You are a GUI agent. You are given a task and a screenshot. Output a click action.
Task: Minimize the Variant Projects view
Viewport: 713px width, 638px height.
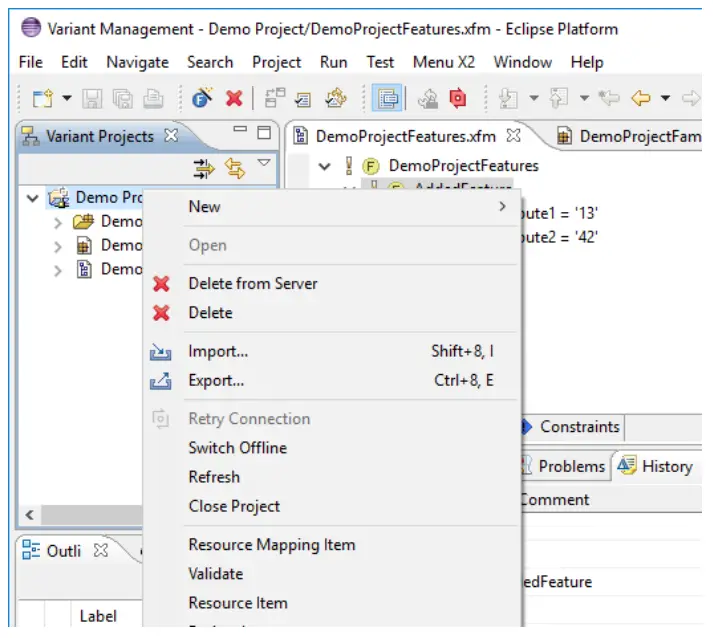[x=240, y=129]
